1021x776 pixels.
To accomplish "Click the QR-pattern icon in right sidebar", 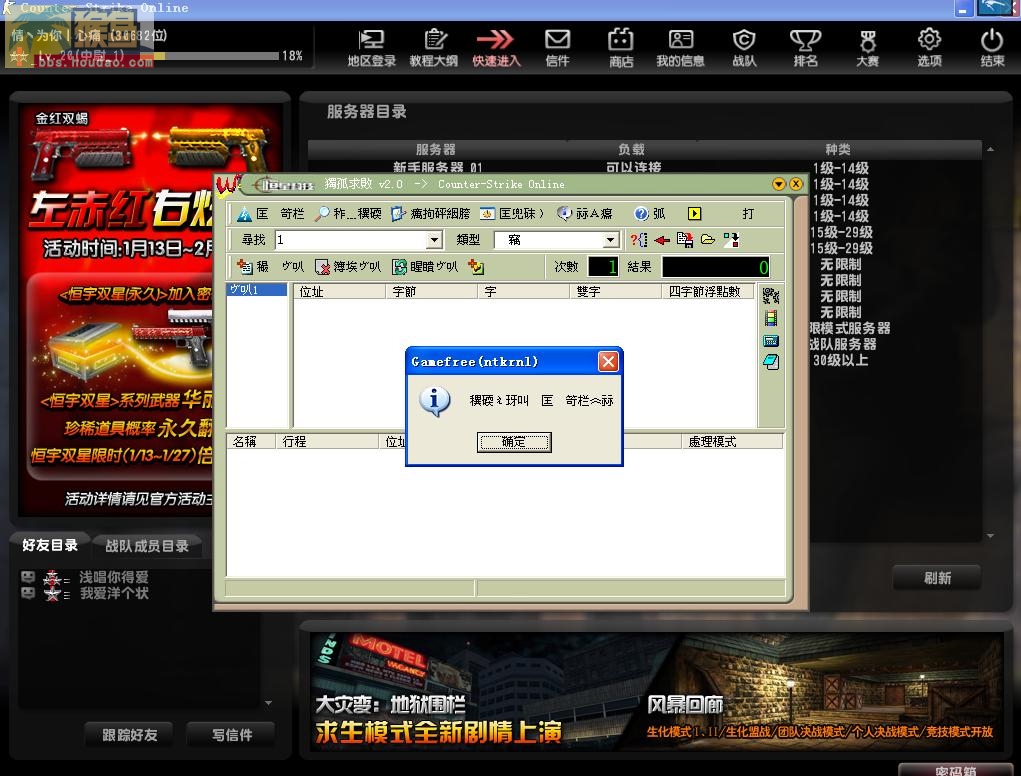I will pos(771,296).
